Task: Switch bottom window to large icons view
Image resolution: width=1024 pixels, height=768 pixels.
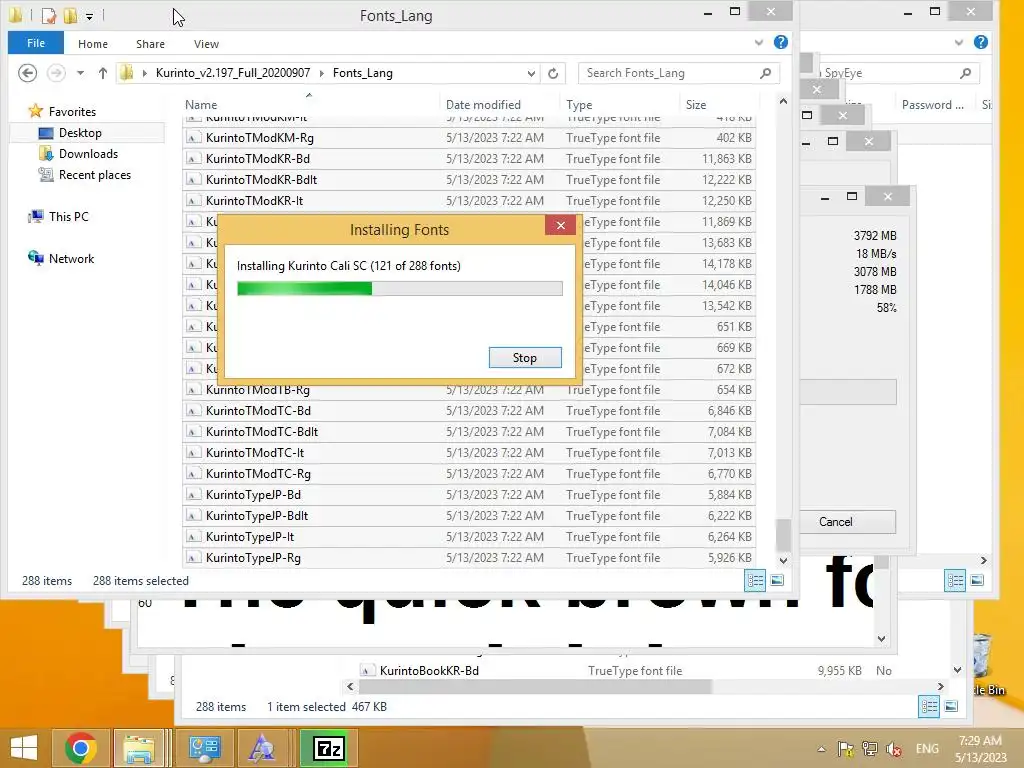Action: 952,706
